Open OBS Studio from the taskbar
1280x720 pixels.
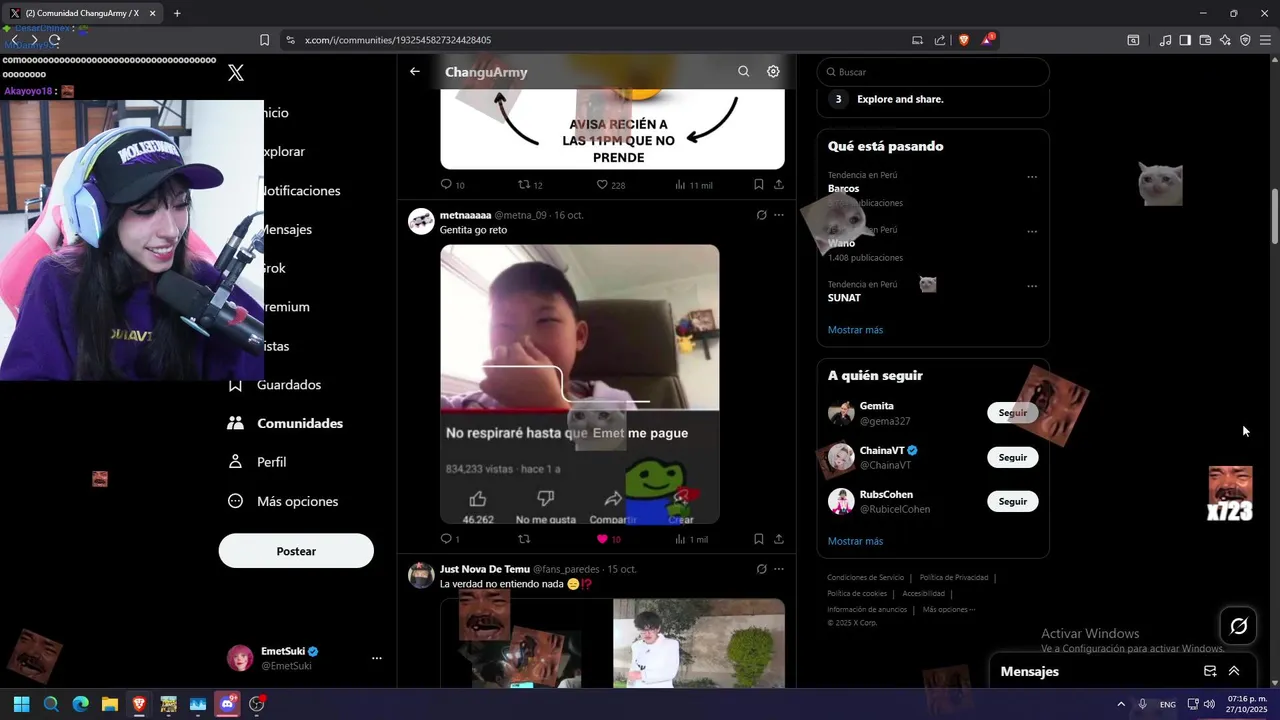coord(257,704)
